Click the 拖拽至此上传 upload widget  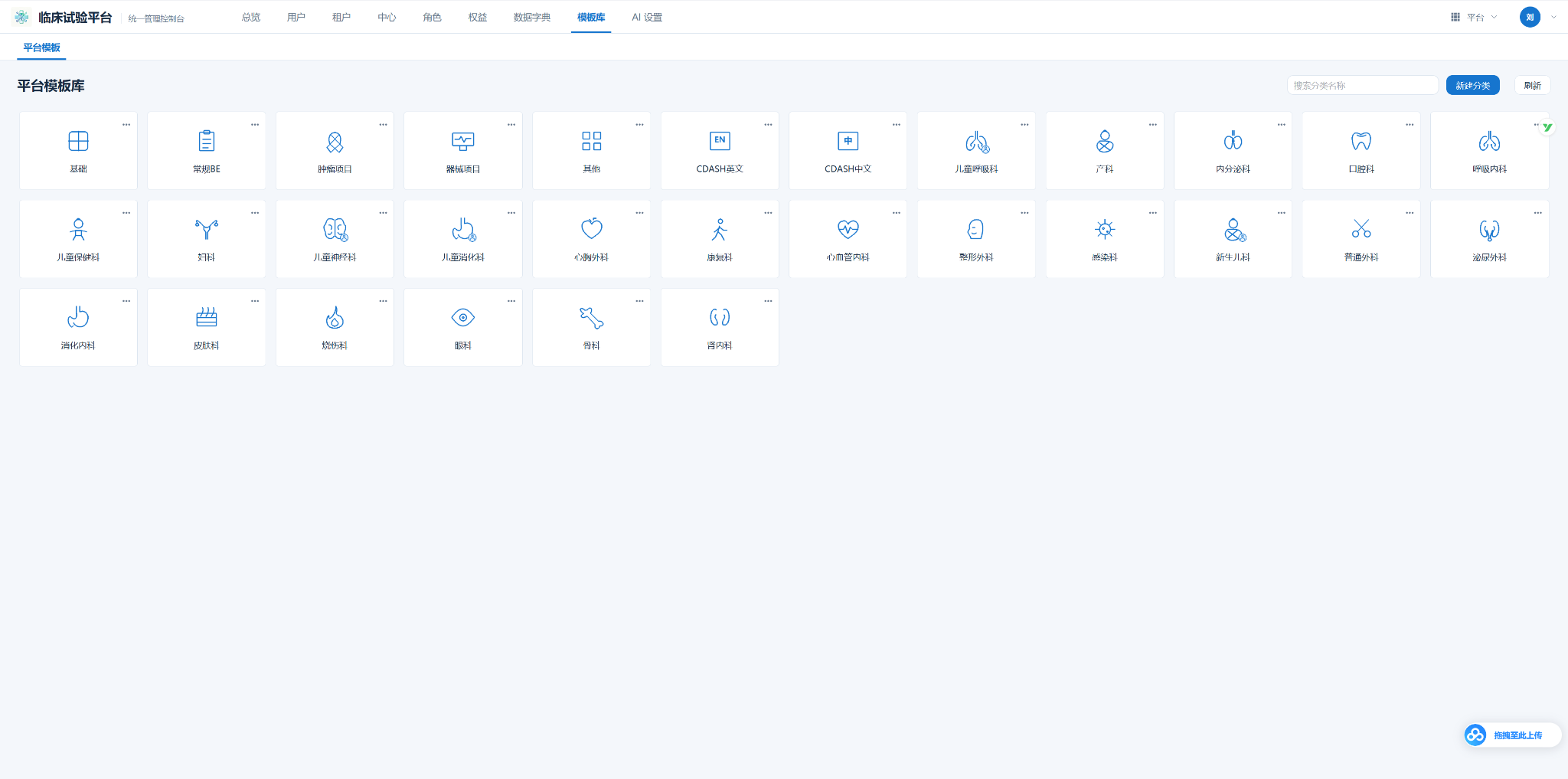pyautogui.click(x=1512, y=735)
